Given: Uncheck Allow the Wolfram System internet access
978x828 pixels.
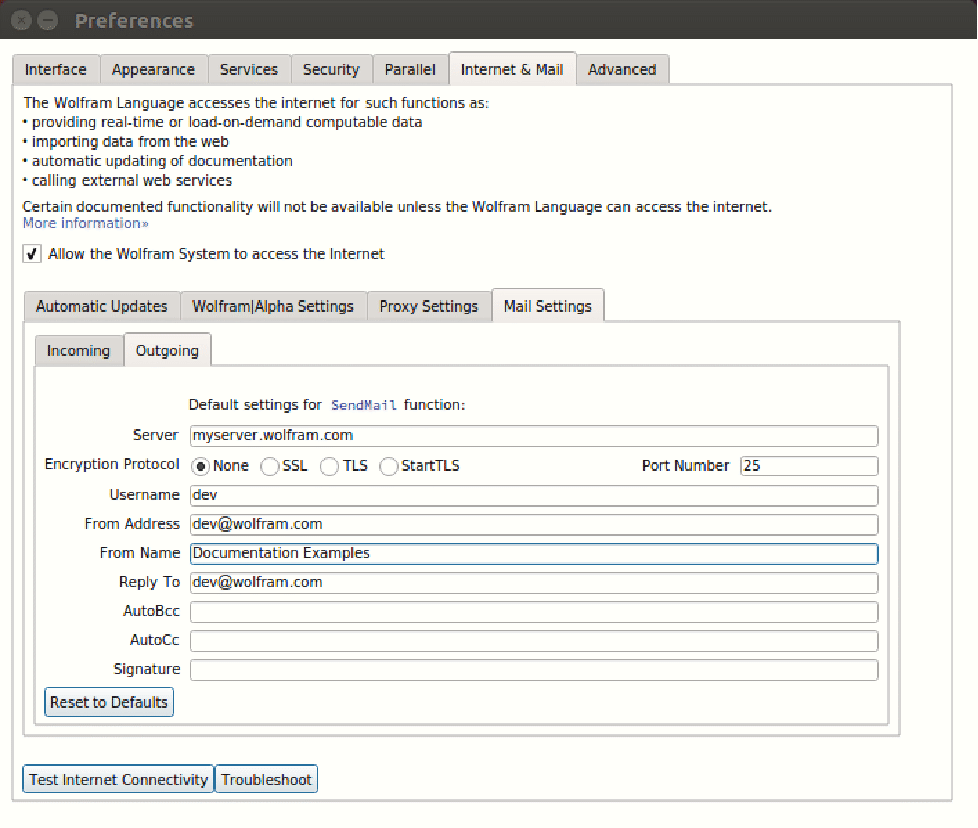Looking at the screenshot, I should (x=33, y=254).
